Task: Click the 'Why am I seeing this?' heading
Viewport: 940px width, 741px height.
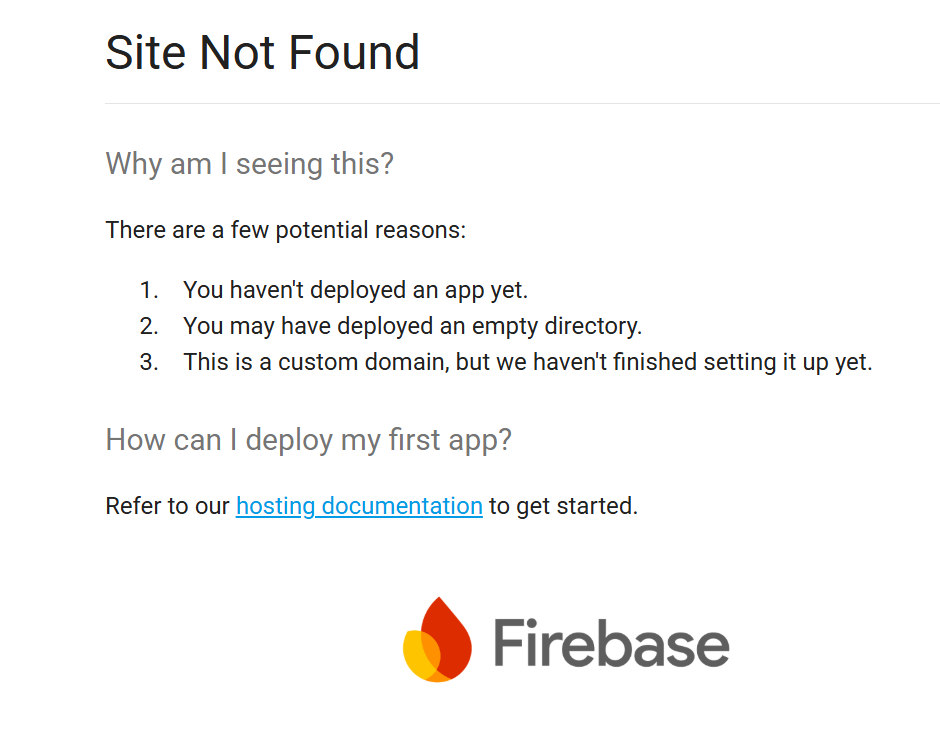Action: coord(249,164)
